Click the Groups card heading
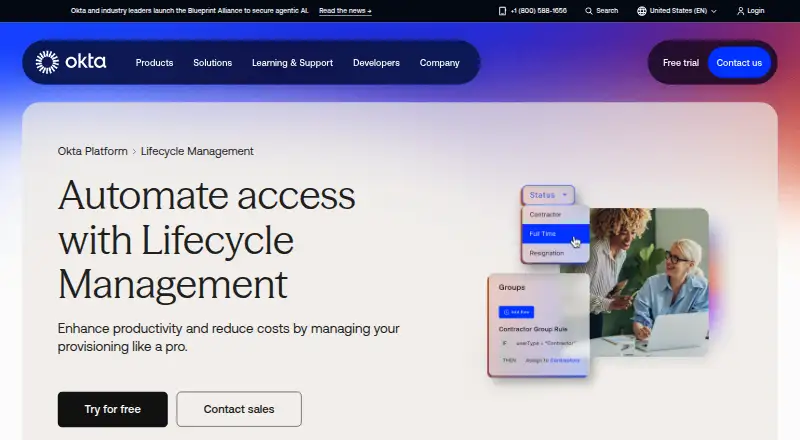800x440 pixels. point(512,287)
